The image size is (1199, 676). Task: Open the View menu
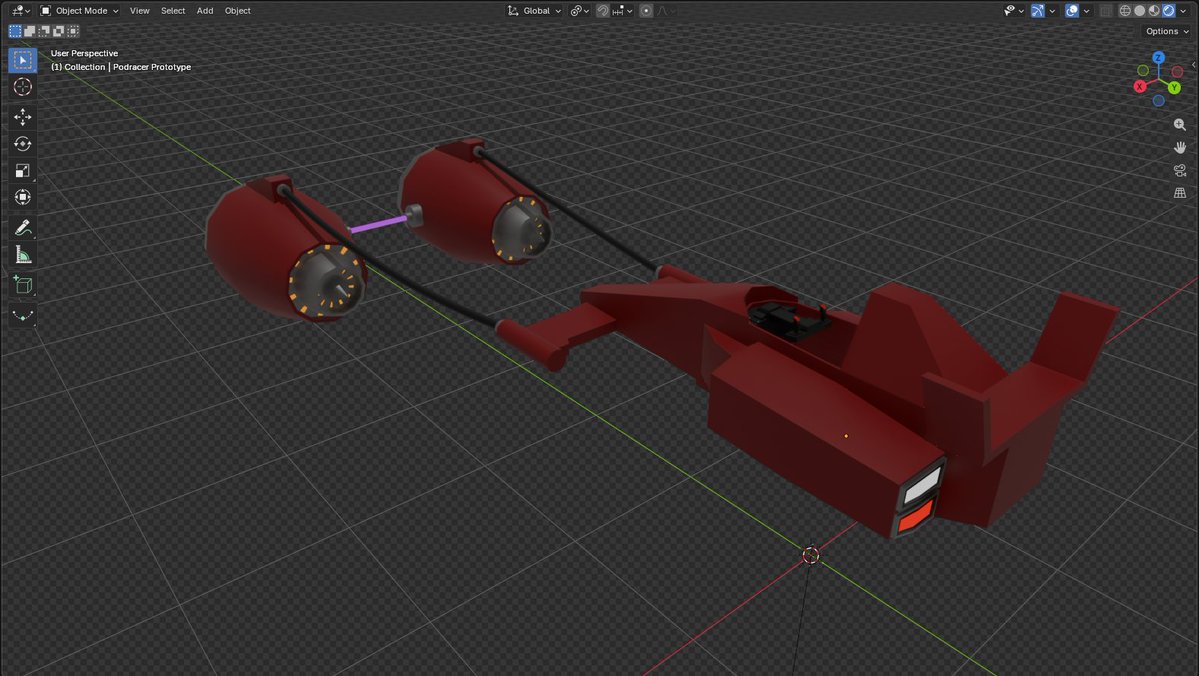tap(139, 11)
